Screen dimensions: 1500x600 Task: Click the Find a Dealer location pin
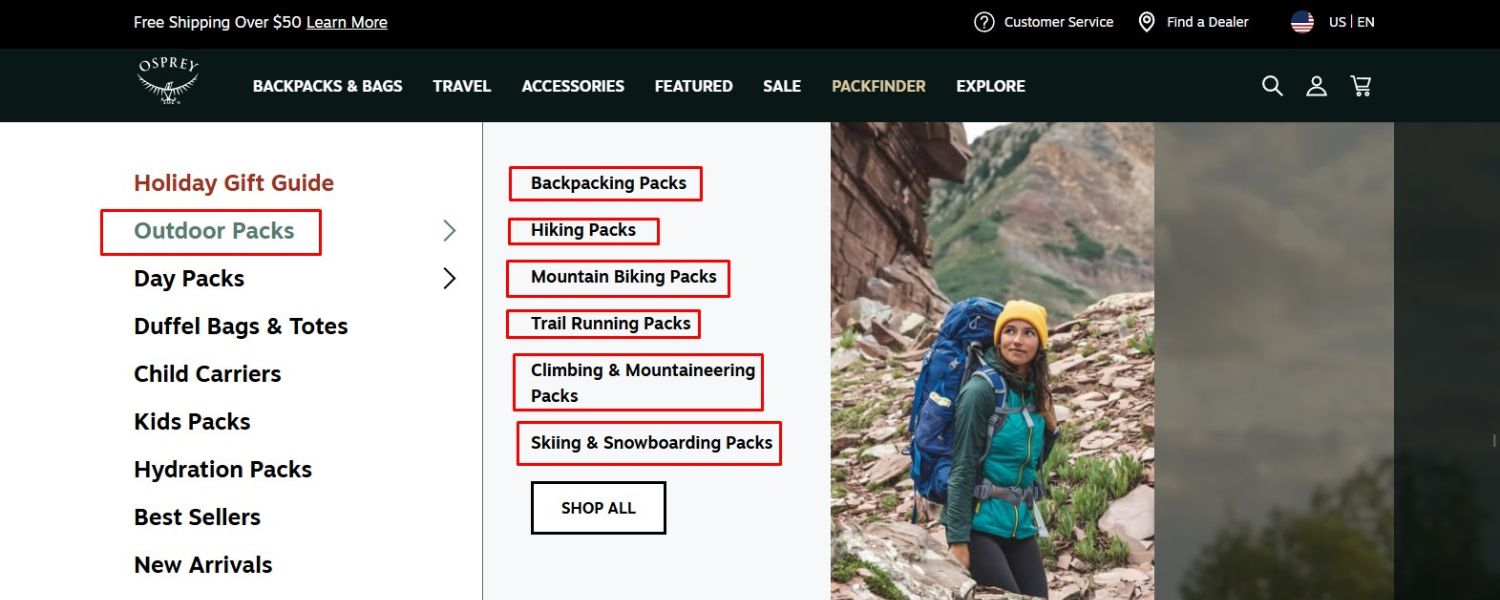point(1145,21)
